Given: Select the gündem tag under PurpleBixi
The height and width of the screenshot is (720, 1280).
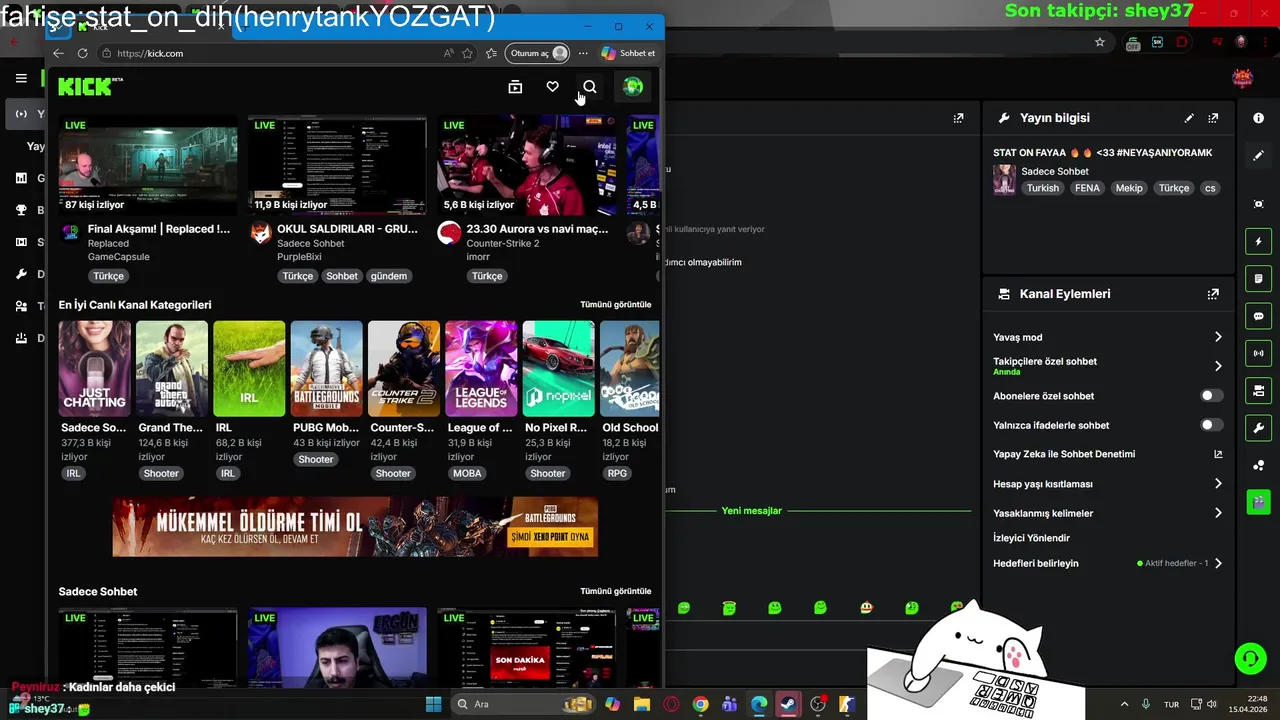Looking at the screenshot, I should pos(389,276).
